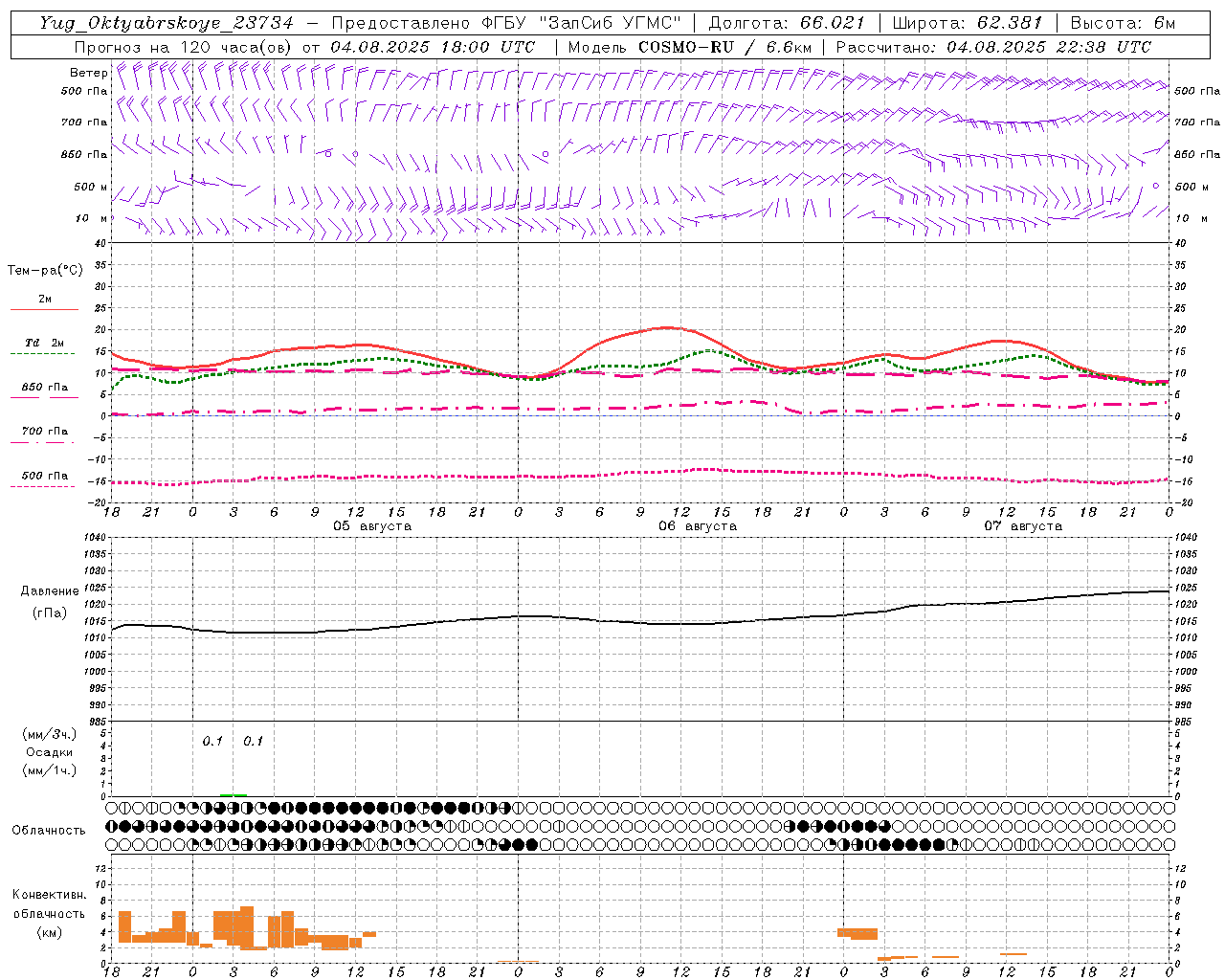Viewport: 1225px width, 980px height.
Task: Click the (км) convective cloud unit label
Action: coord(50,932)
